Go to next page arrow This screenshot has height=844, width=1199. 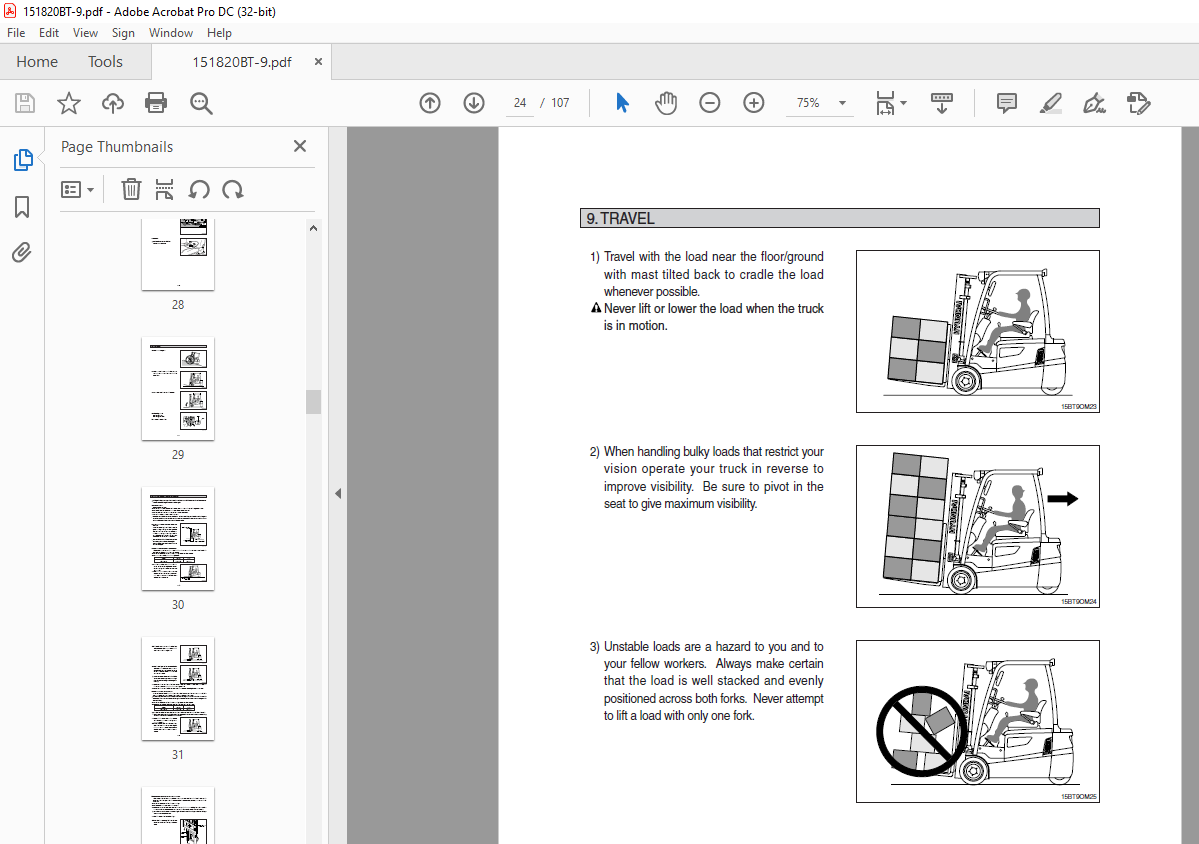tap(474, 103)
